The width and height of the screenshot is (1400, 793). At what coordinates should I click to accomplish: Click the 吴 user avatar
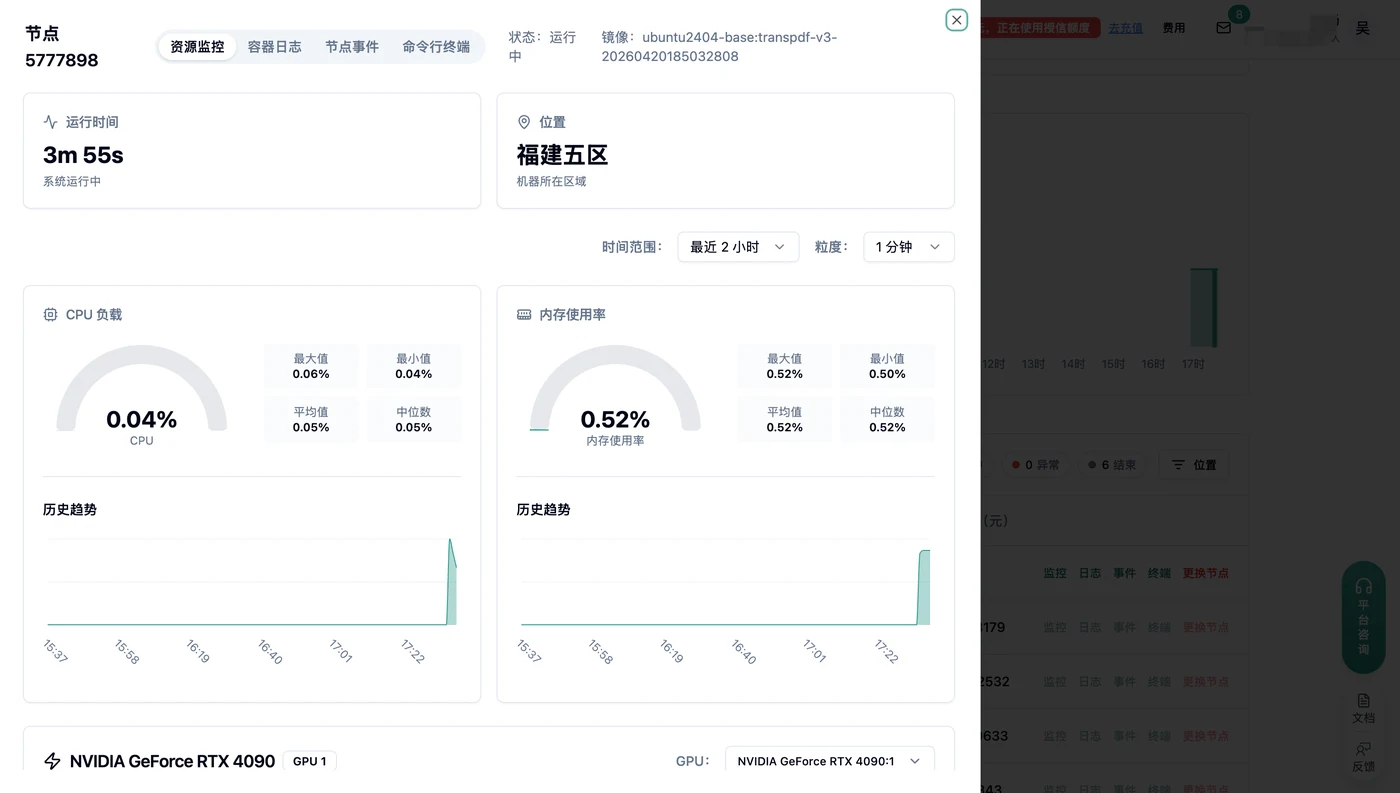pos(1362,28)
